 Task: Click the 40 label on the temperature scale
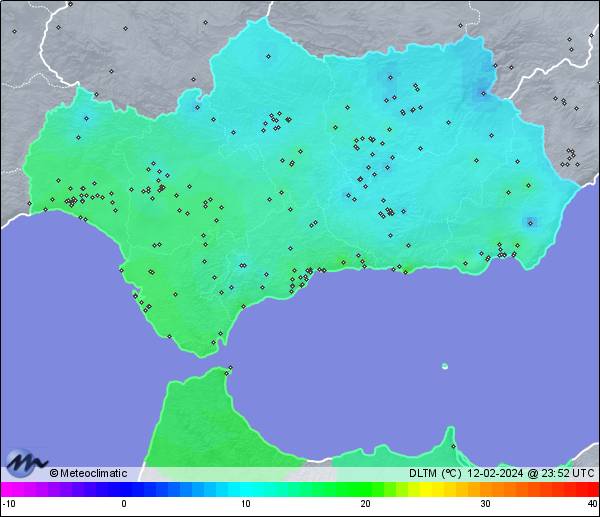[592, 503]
